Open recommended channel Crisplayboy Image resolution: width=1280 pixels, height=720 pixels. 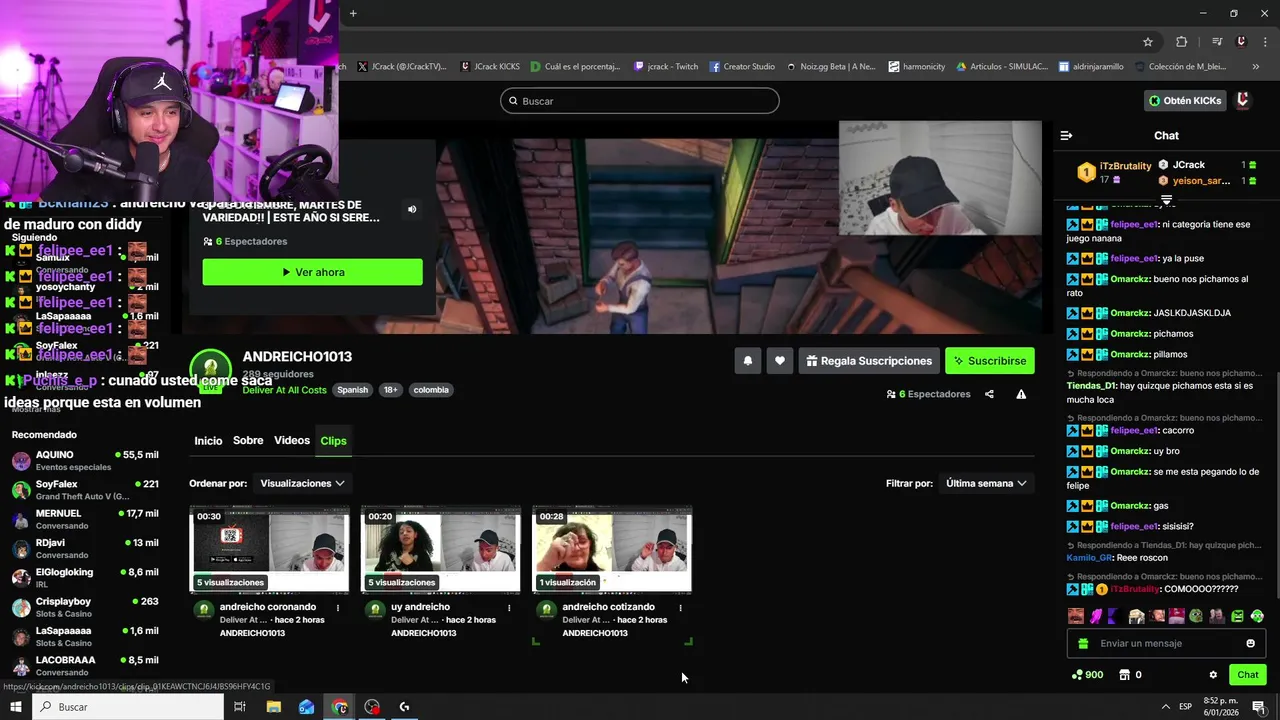tap(84, 607)
